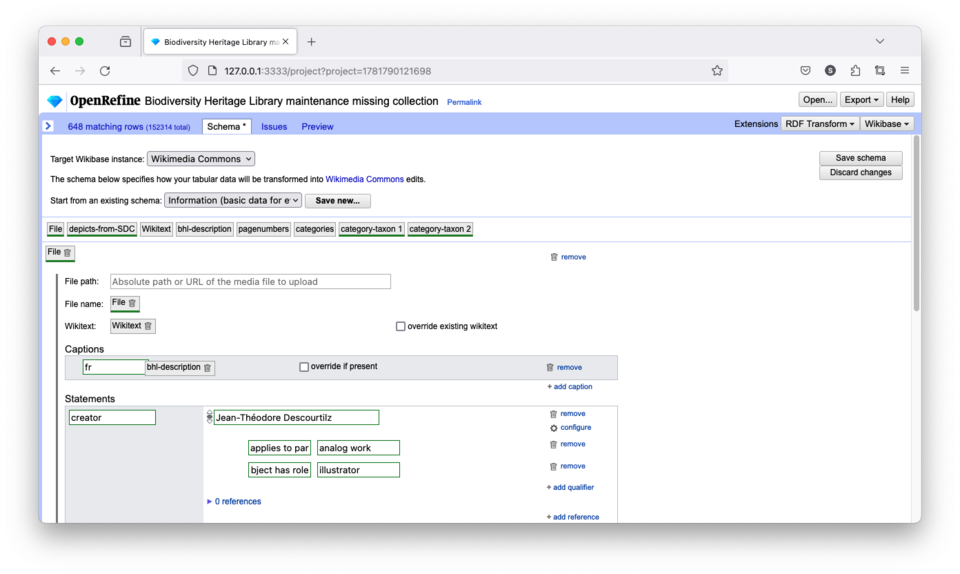Click the illustrator value field

pos(358,470)
